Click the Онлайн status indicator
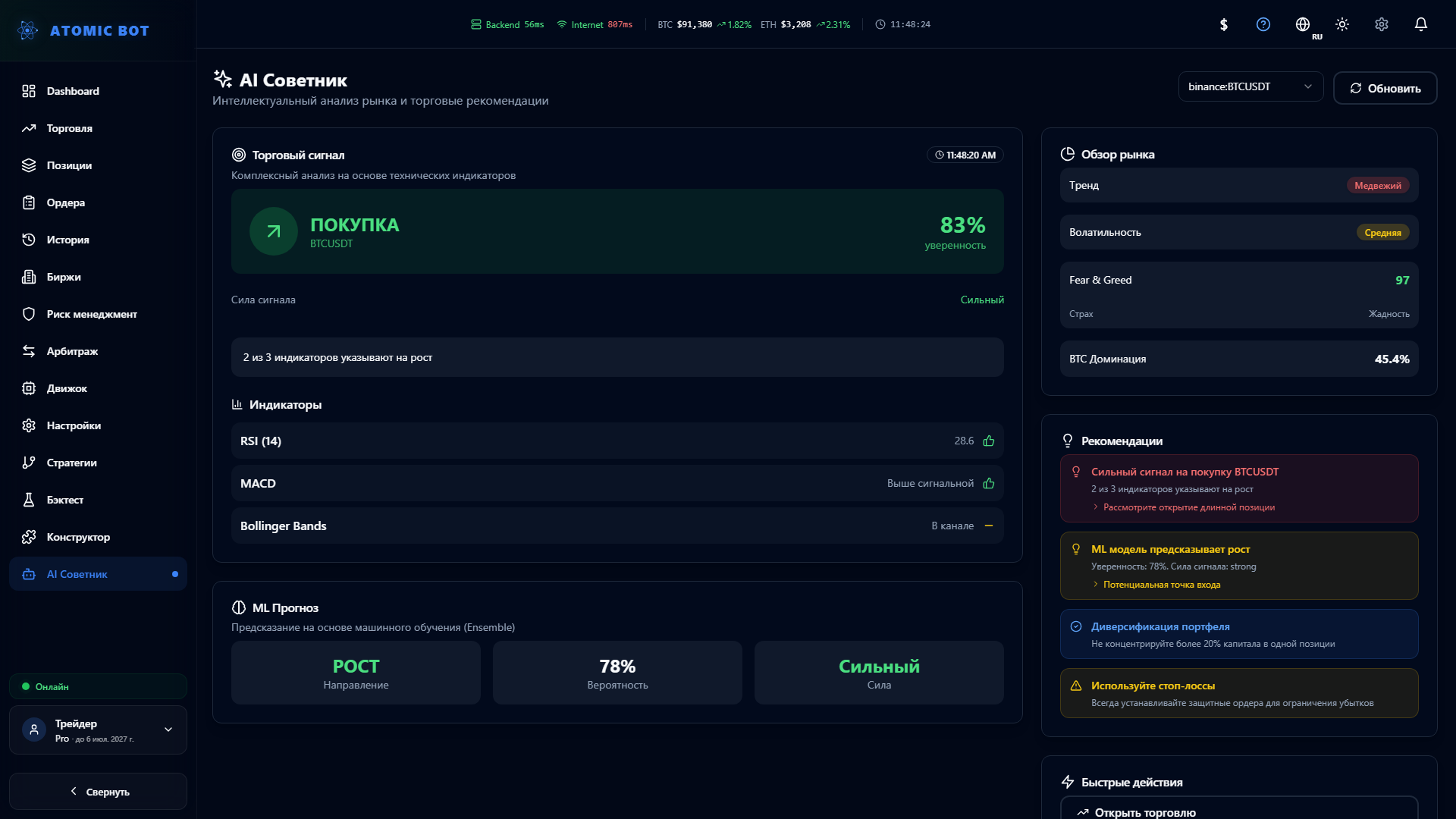Screen dimensions: 1456x819 (x=98, y=686)
